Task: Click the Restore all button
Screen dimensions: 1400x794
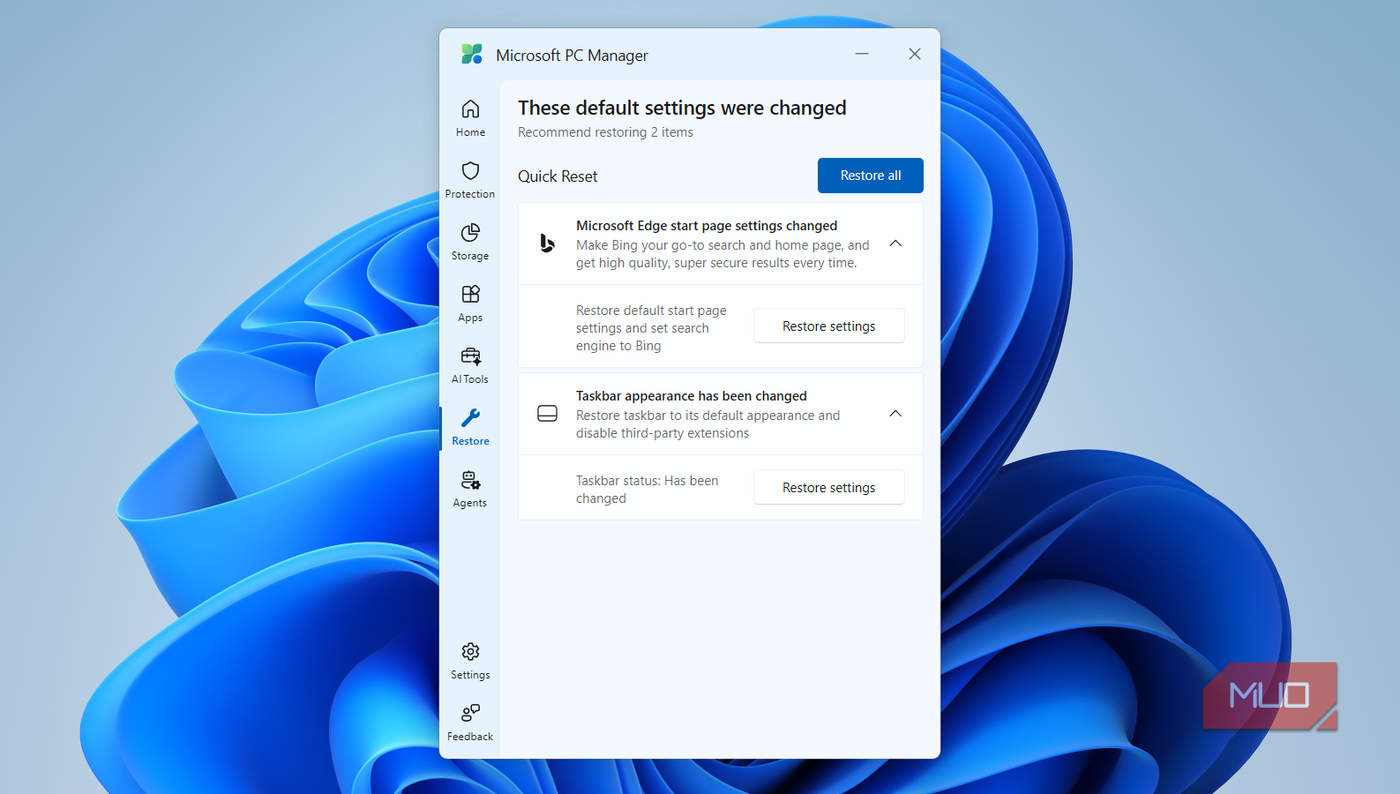Action: click(870, 175)
